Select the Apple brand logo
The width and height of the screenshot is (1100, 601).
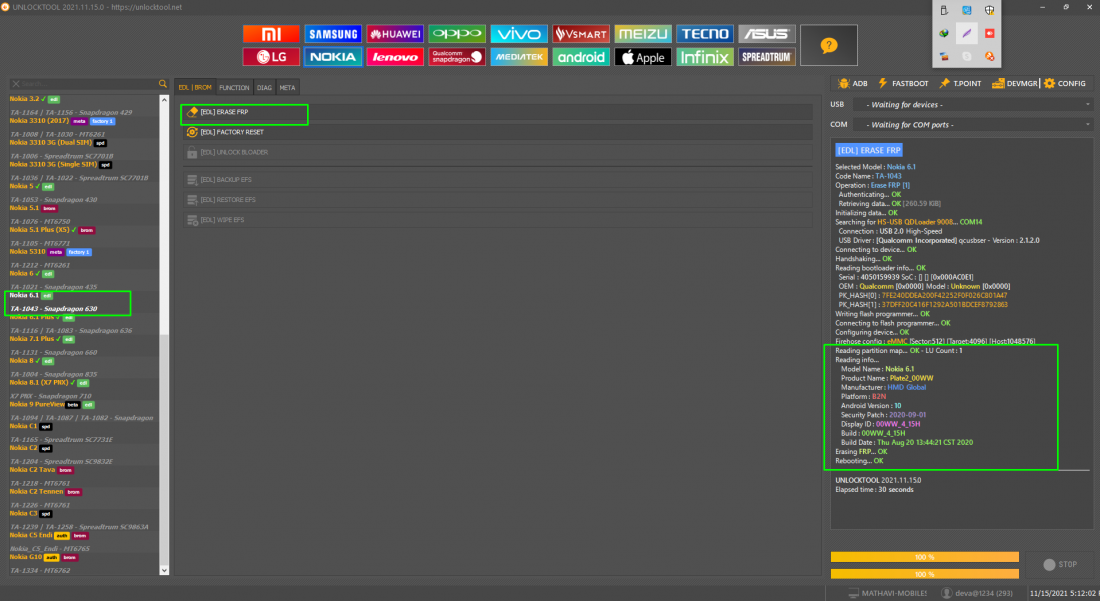coord(643,57)
